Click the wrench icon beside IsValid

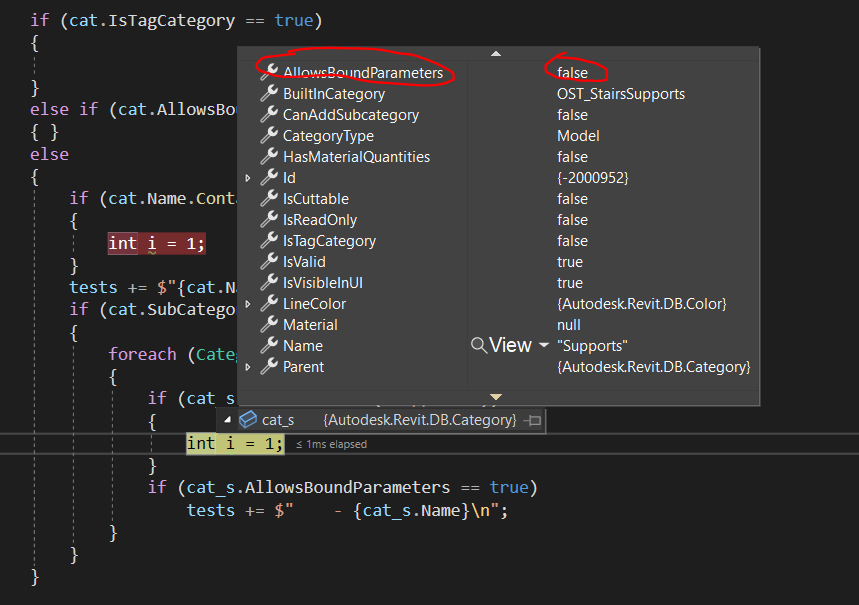268,261
